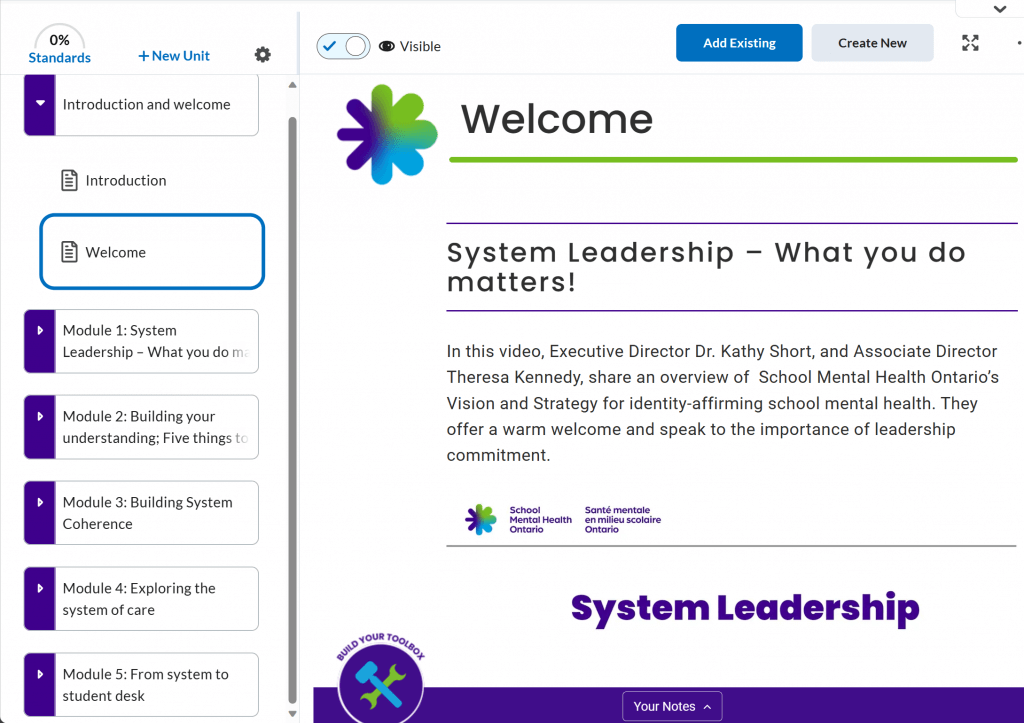Viewport: 1024px width, 723px height.
Task: Collapse the Introduction and welcome unit
Action: tap(41, 104)
